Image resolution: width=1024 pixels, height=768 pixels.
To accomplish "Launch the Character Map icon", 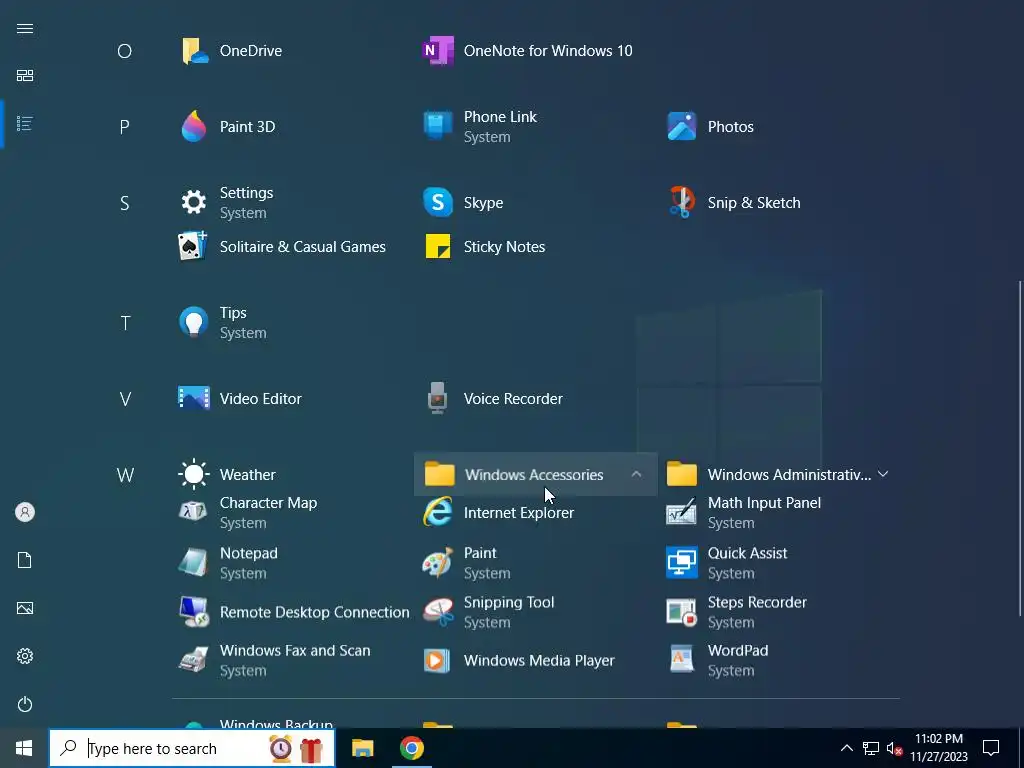I will (x=193, y=512).
